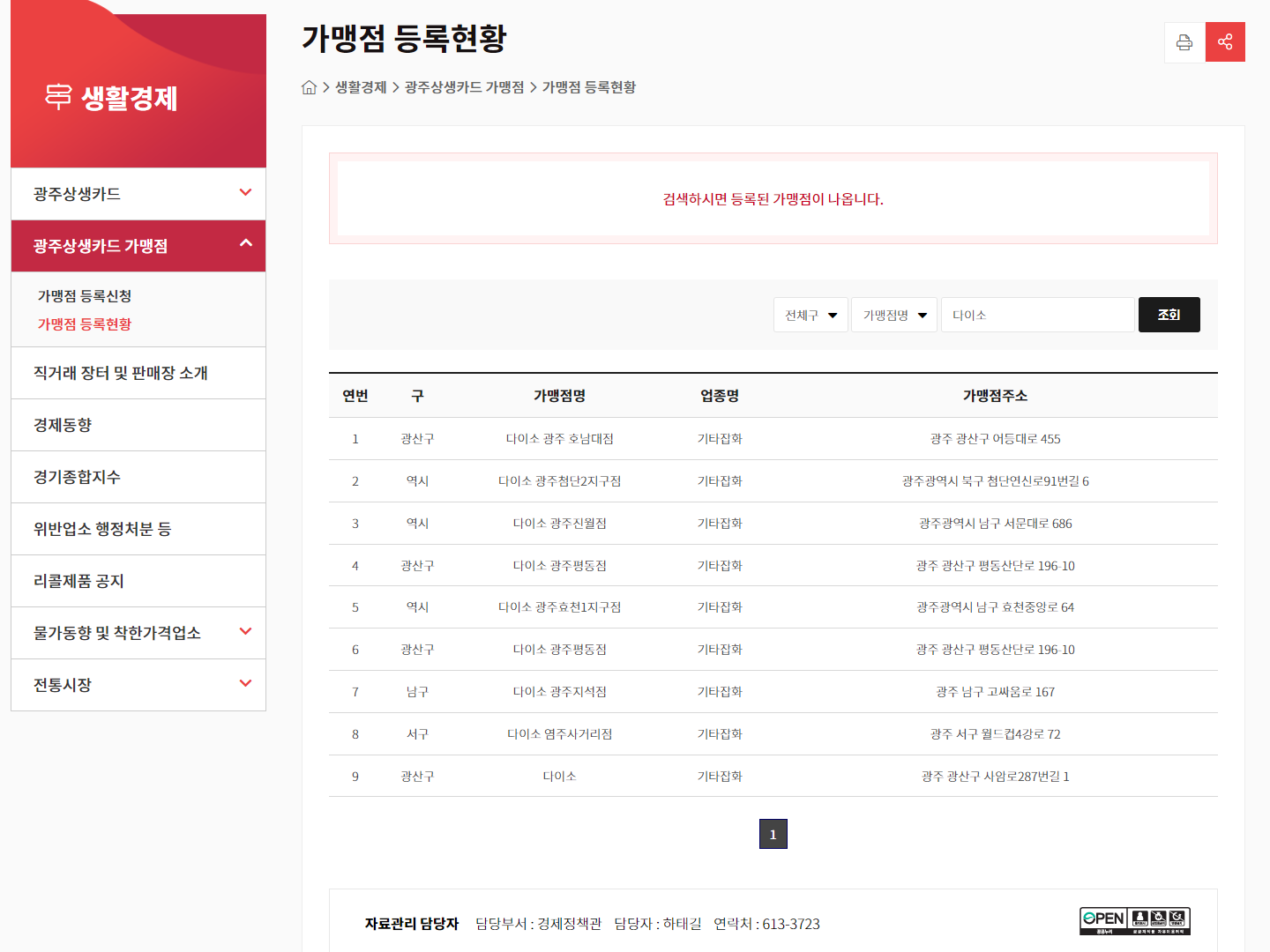Expand the 광주상생카드 menu chevron
1270x952 pixels.
(245, 192)
